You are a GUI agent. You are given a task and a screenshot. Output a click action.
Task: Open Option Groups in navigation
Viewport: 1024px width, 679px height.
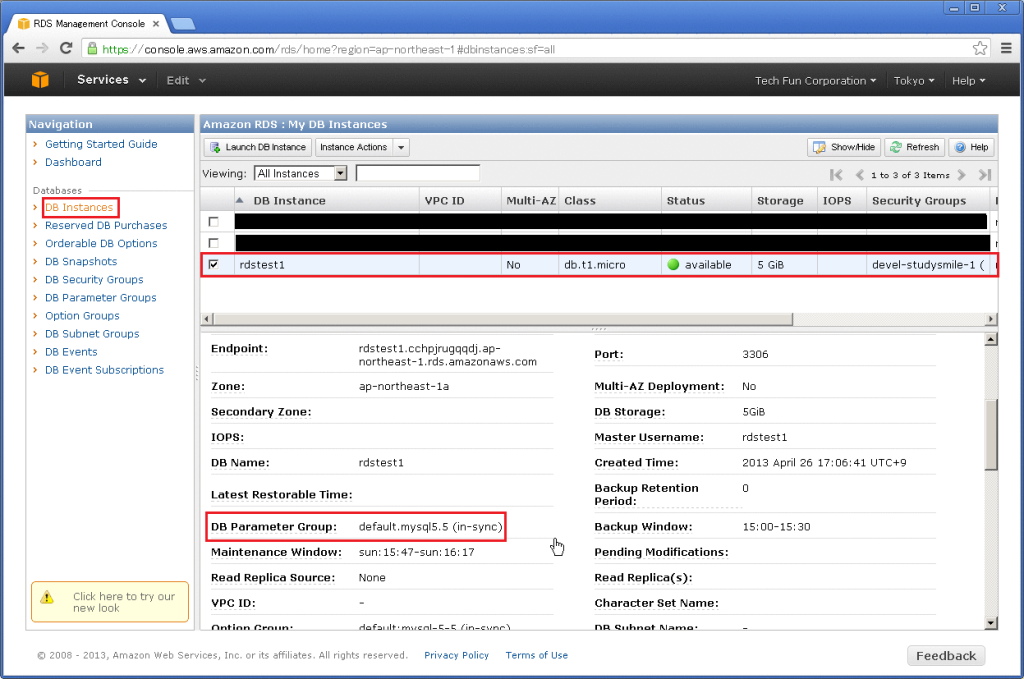[x=82, y=315]
